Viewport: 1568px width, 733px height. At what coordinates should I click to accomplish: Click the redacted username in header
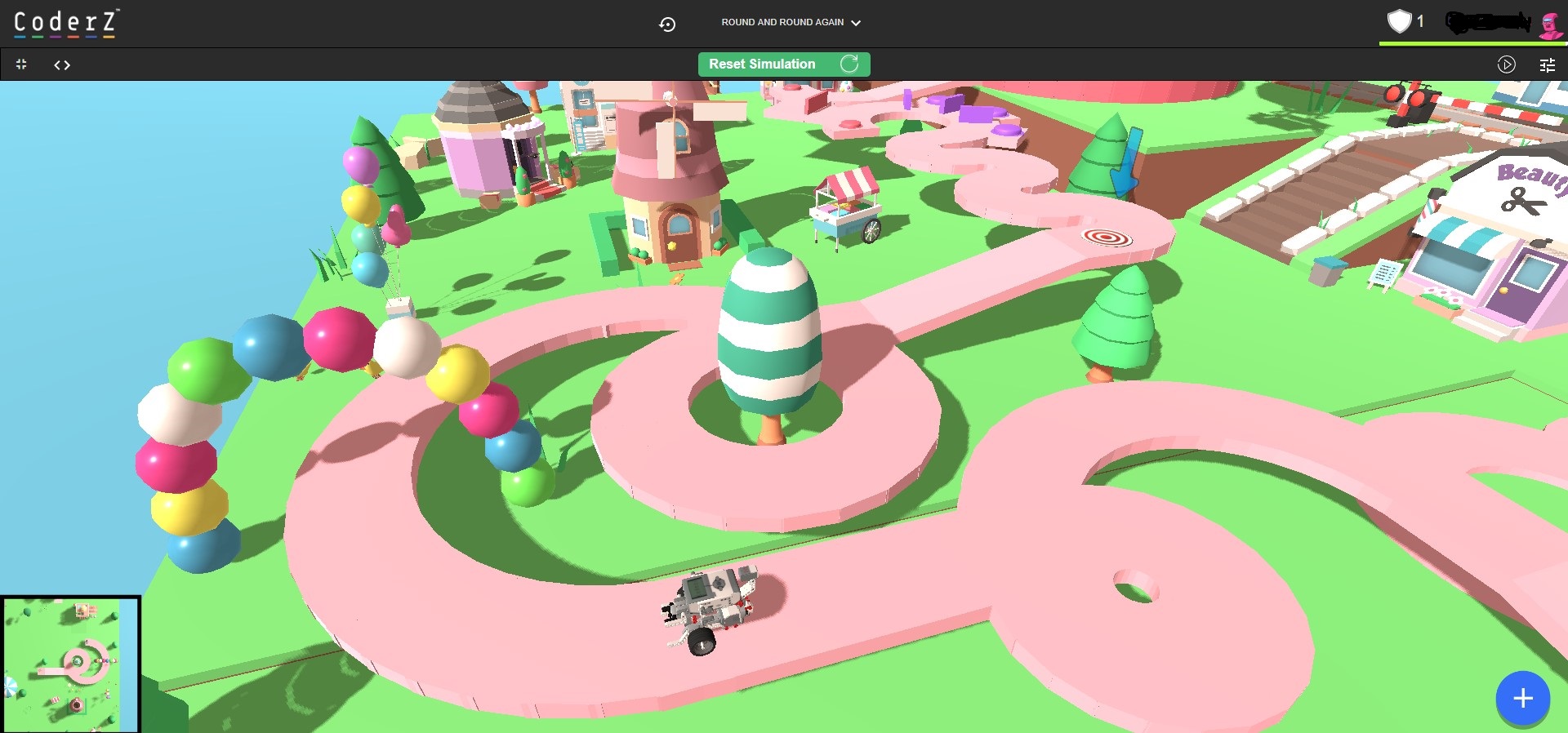(1488, 22)
